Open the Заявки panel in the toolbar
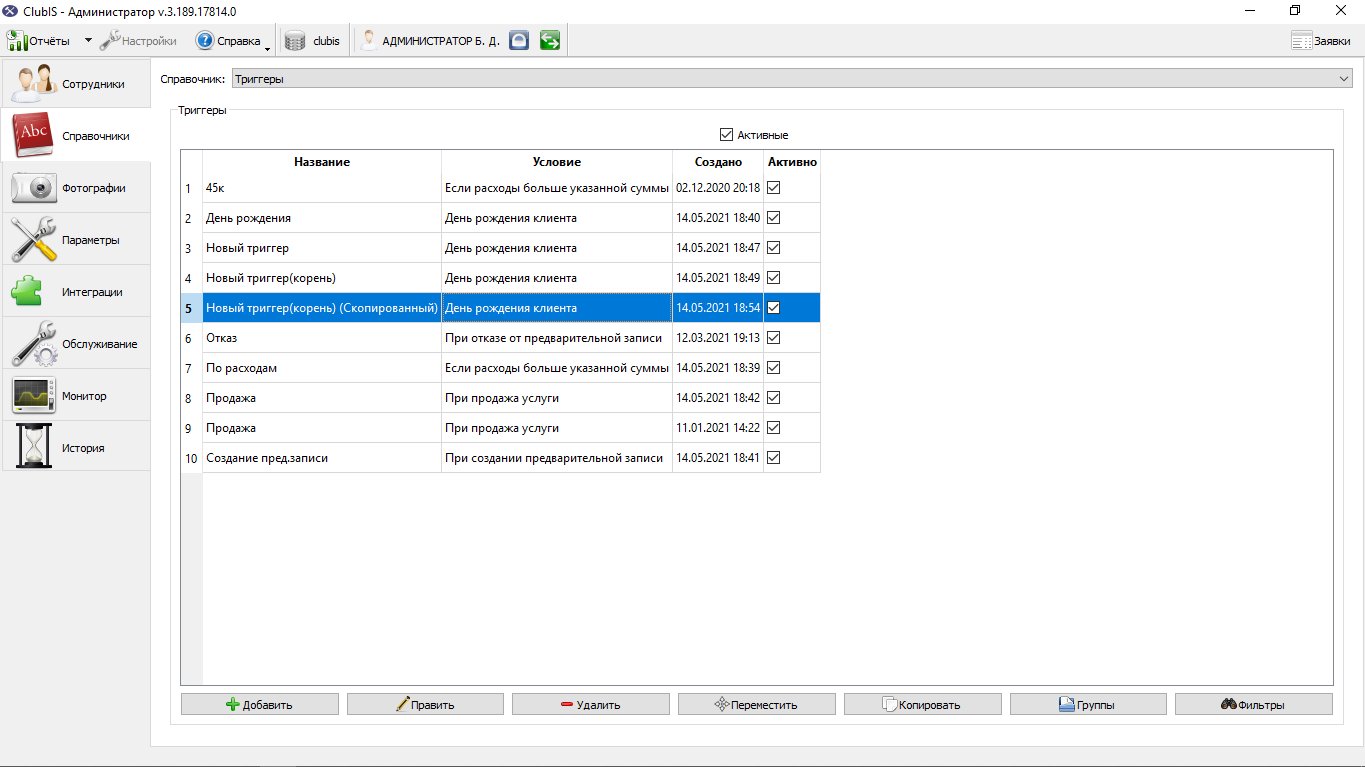This screenshot has width=1365, height=767. point(1321,41)
